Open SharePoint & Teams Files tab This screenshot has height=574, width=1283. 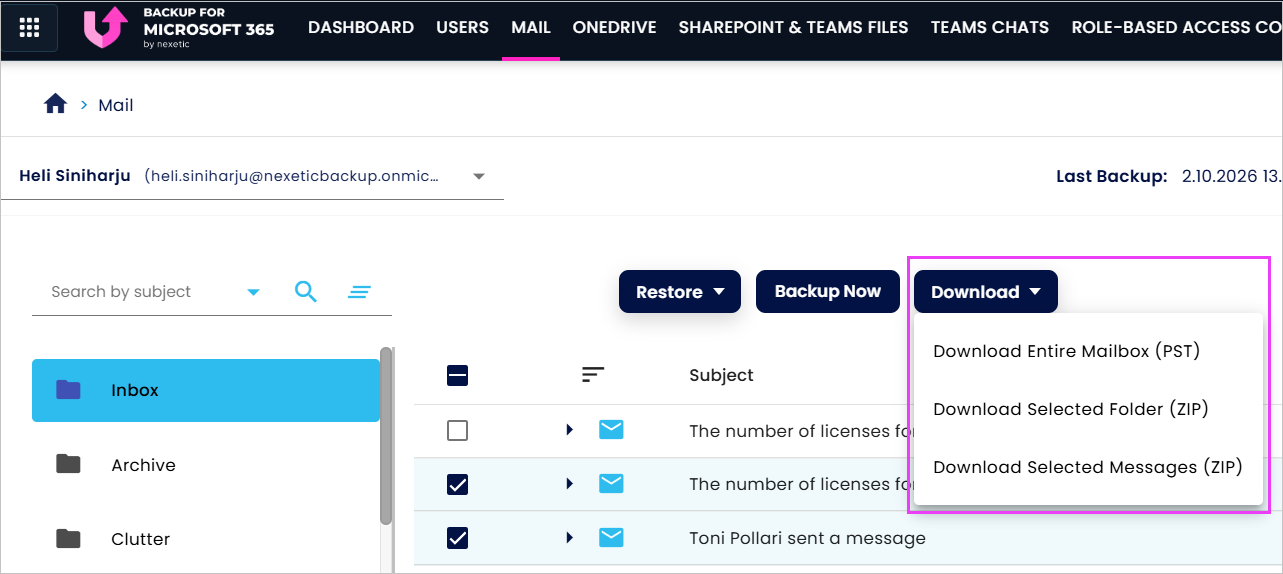(794, 28)
